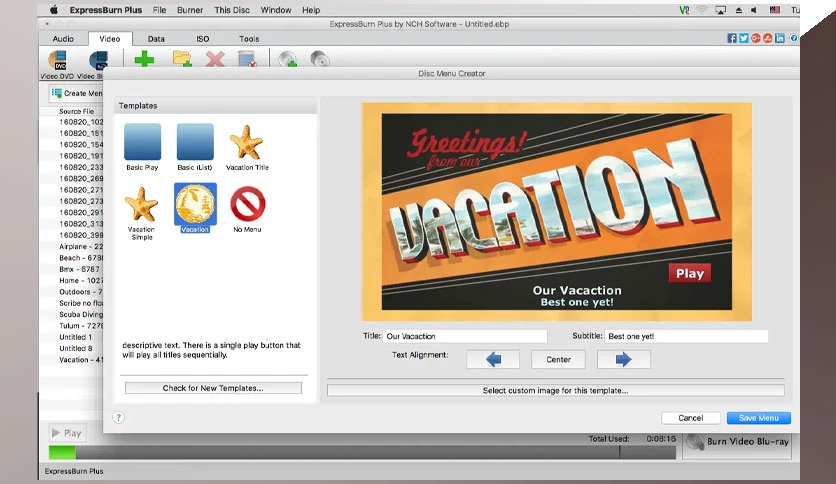Select the Vacation Title template

tap(247, 148)
